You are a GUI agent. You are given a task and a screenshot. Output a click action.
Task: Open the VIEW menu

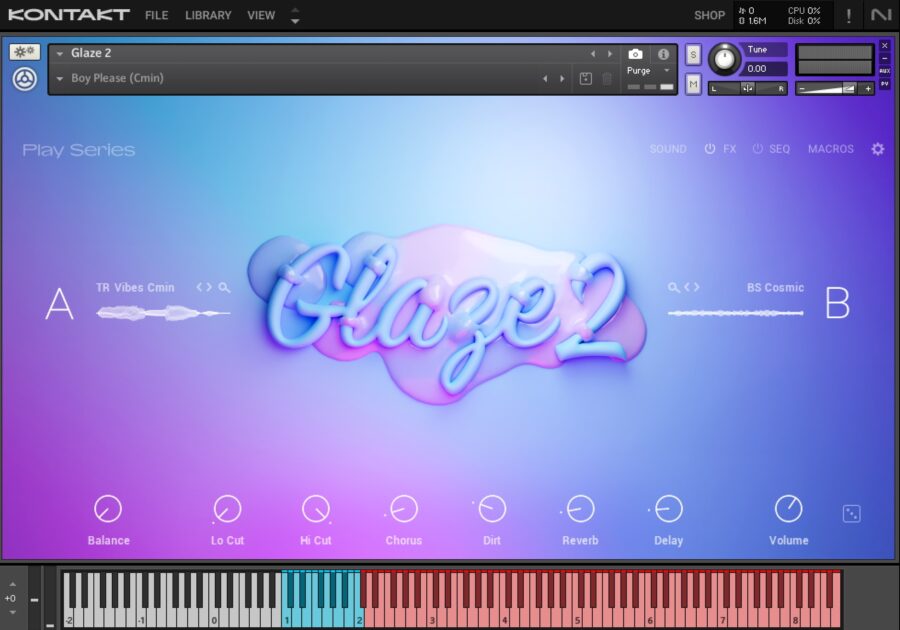tap(261, 15)
